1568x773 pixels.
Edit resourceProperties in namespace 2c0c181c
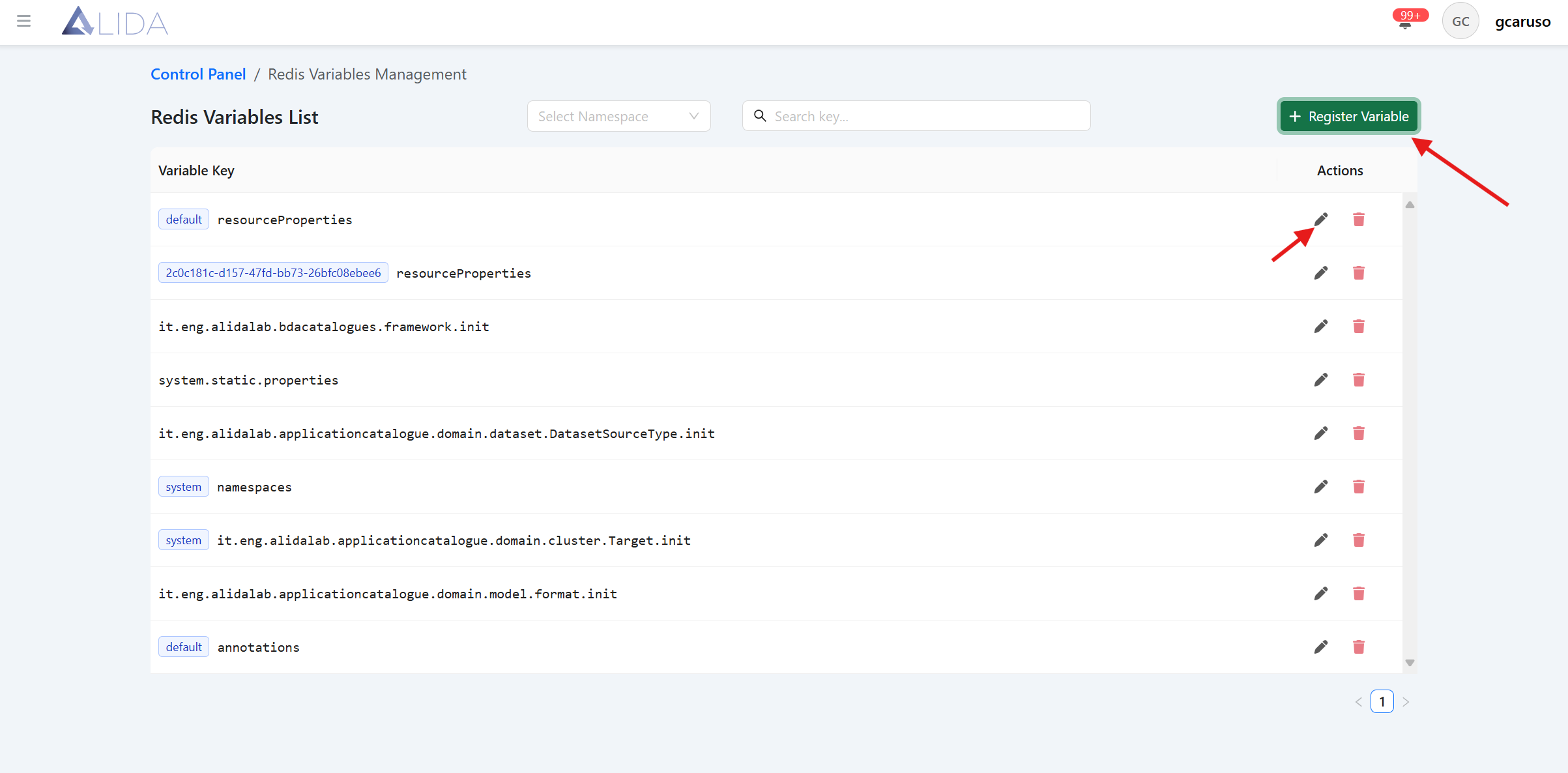pos(1321,273)
